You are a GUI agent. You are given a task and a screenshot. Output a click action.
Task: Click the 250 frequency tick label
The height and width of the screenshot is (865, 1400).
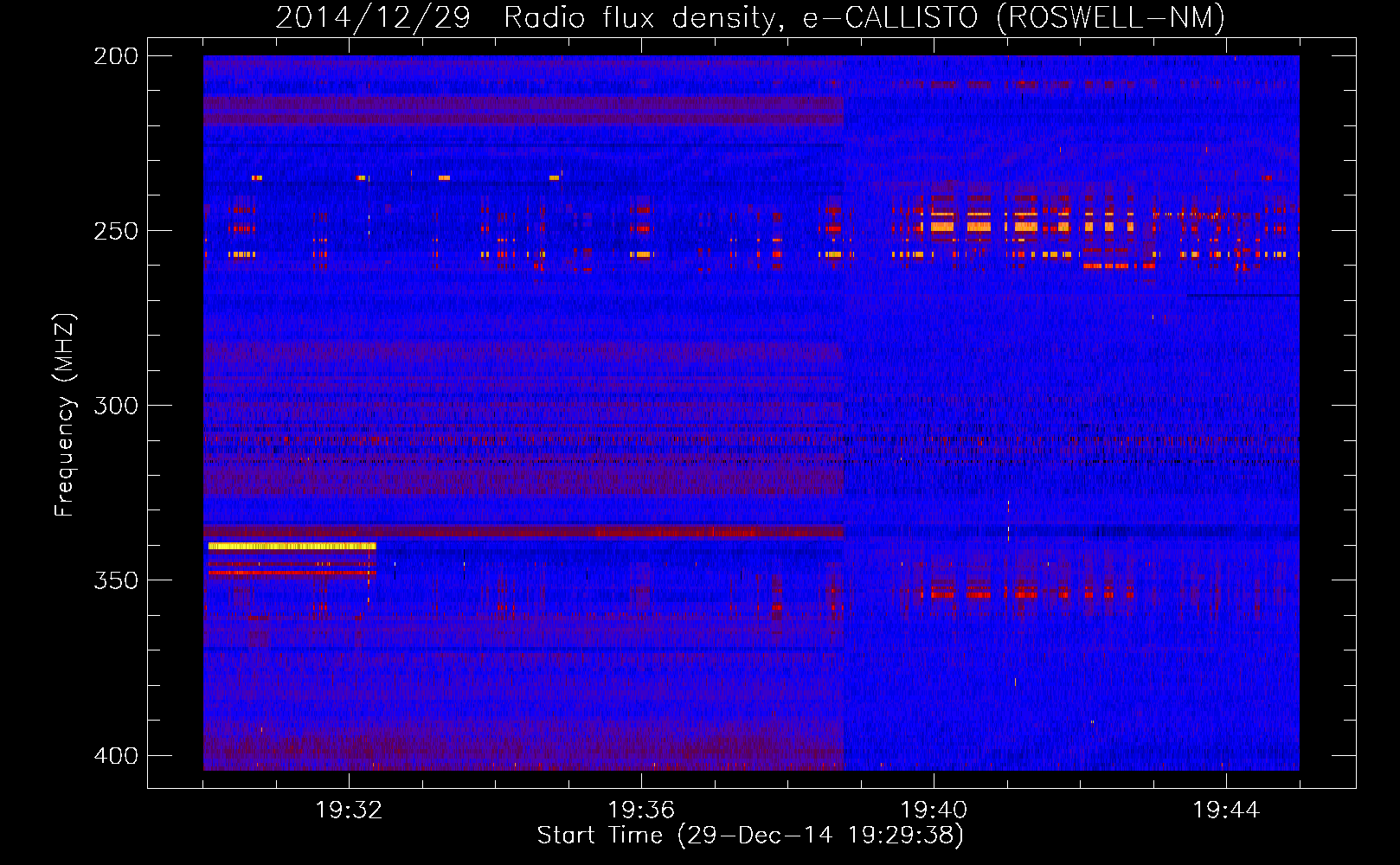point(116,231)
